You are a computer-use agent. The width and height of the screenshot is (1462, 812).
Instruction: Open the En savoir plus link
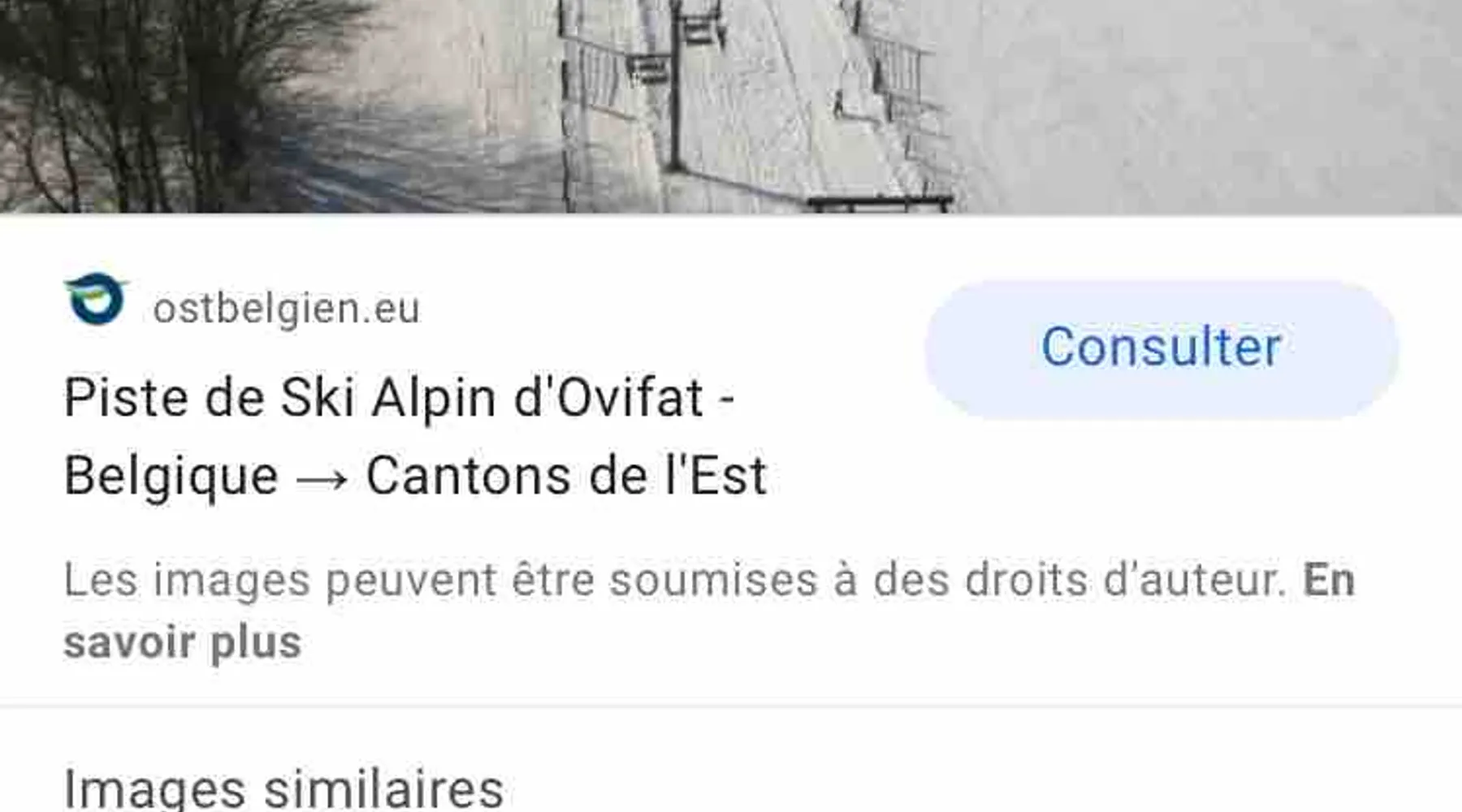pos(709,611)
